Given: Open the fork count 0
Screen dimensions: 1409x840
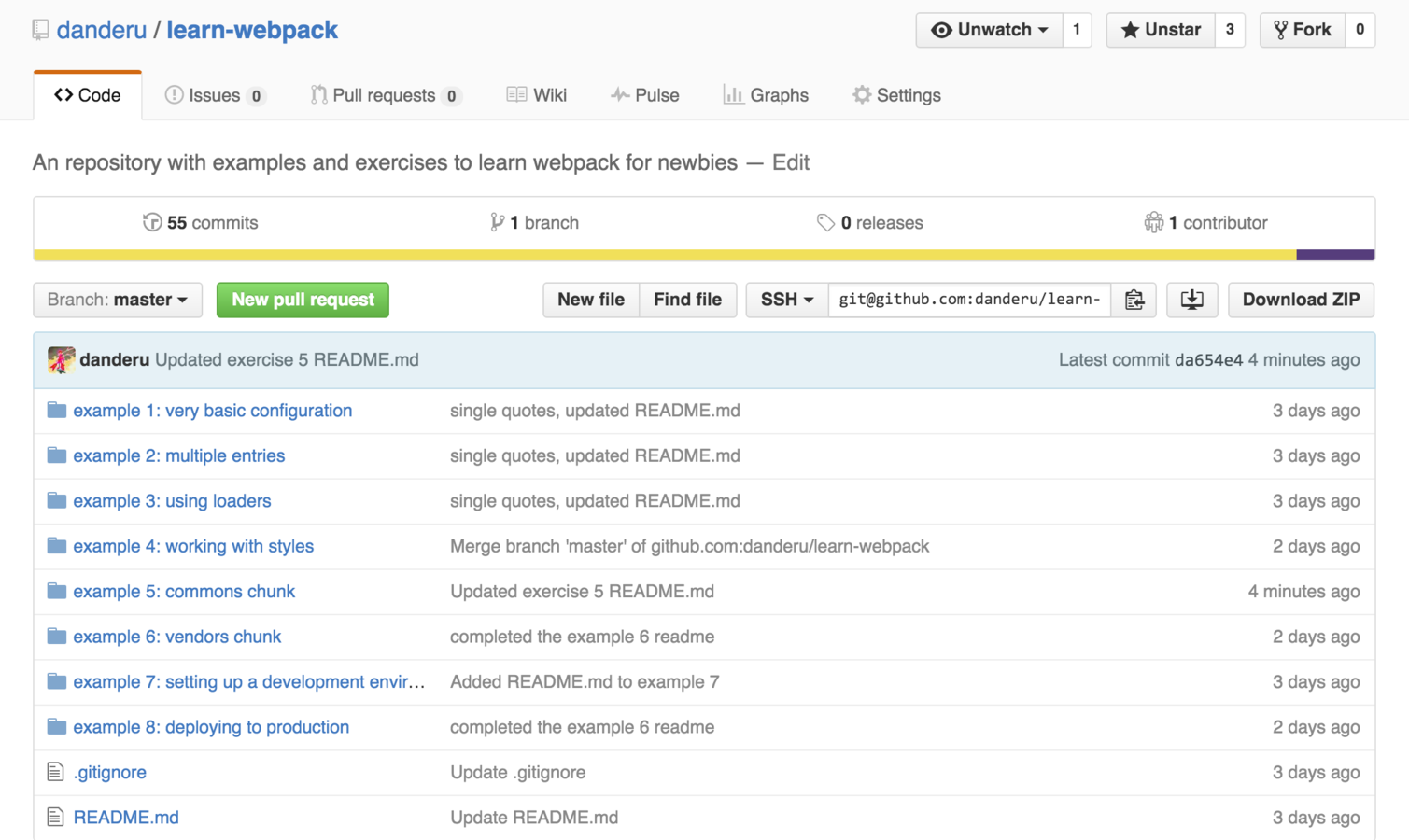Looking at the screenshot, I should (1360, 30).
